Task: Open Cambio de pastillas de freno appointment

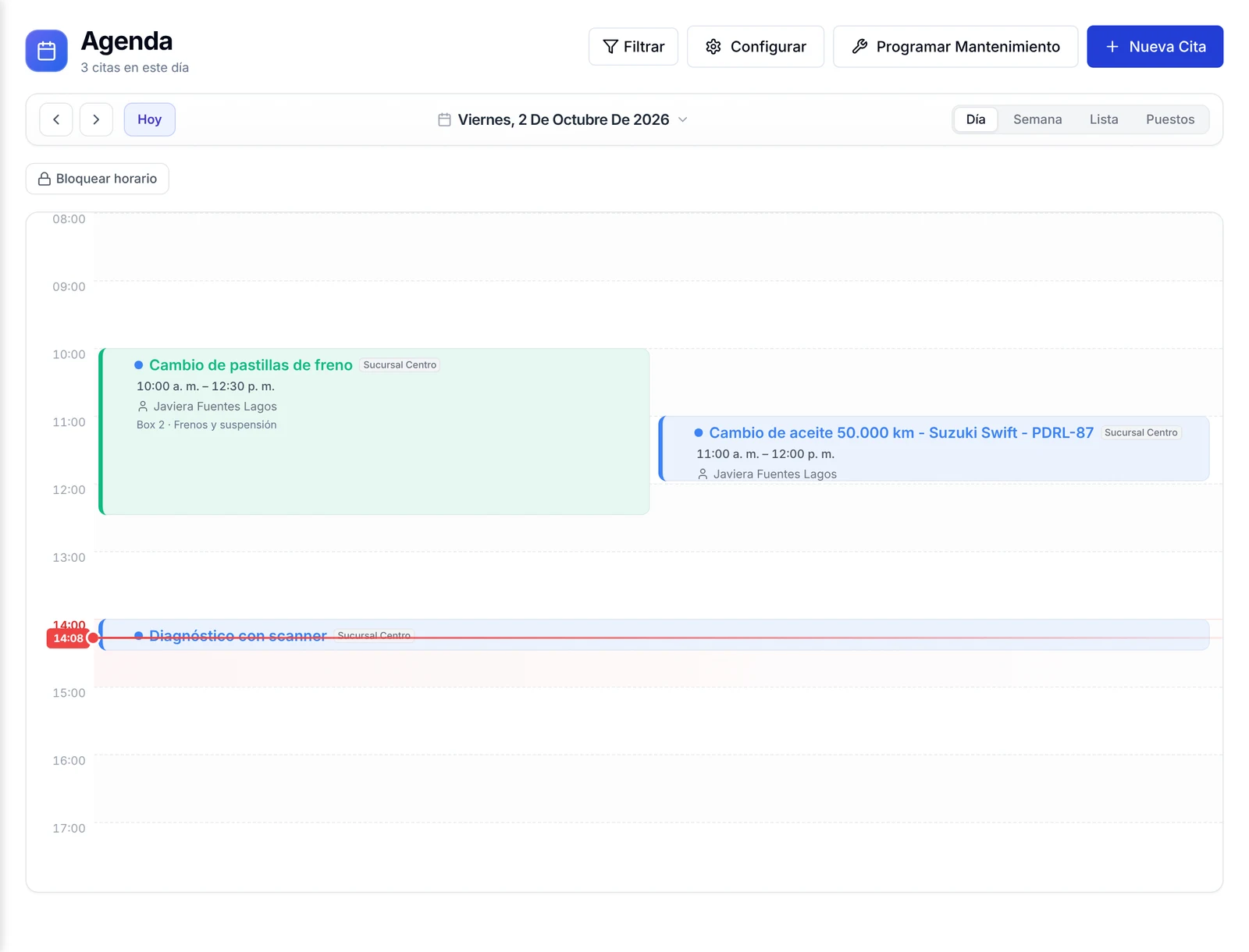Action: tap(374, 432)
